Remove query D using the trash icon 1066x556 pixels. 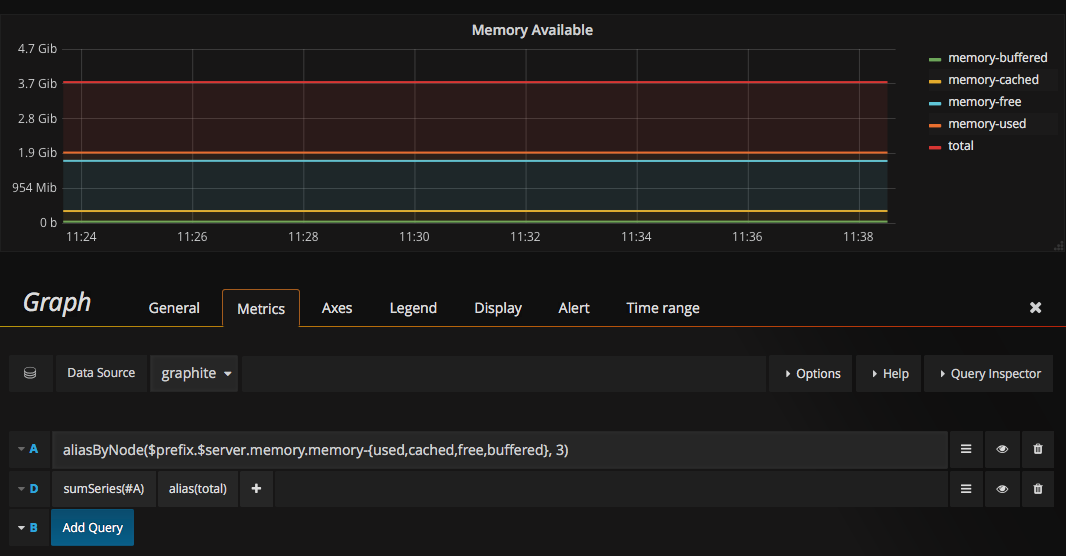1037,489
